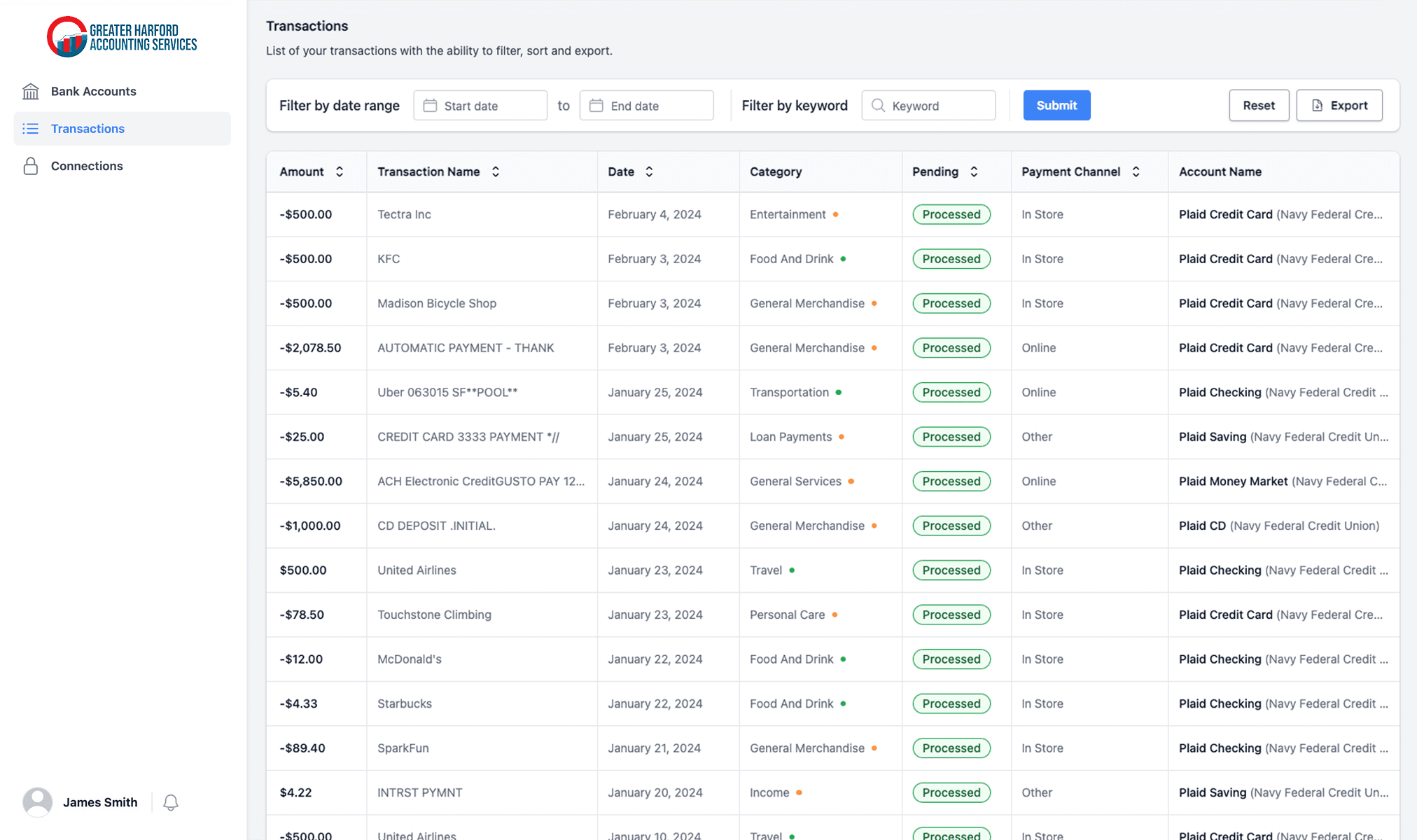1417x840 pixels.
Task: Click the Greater Harford Accounting Services logo
Action: [x=121, y=36]
